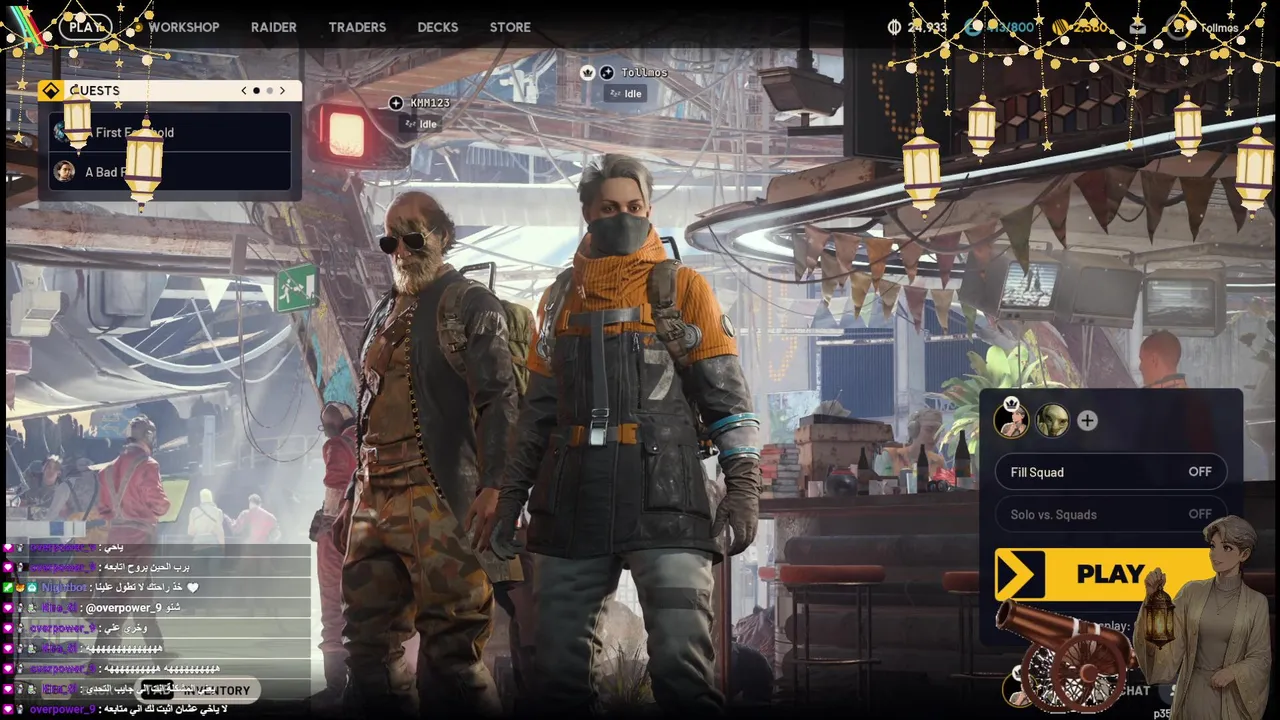Image resolution: width=1280 pixels, height=720 pixels.
Task: Click the green emergency exit sign
Action: click(296, 288)
